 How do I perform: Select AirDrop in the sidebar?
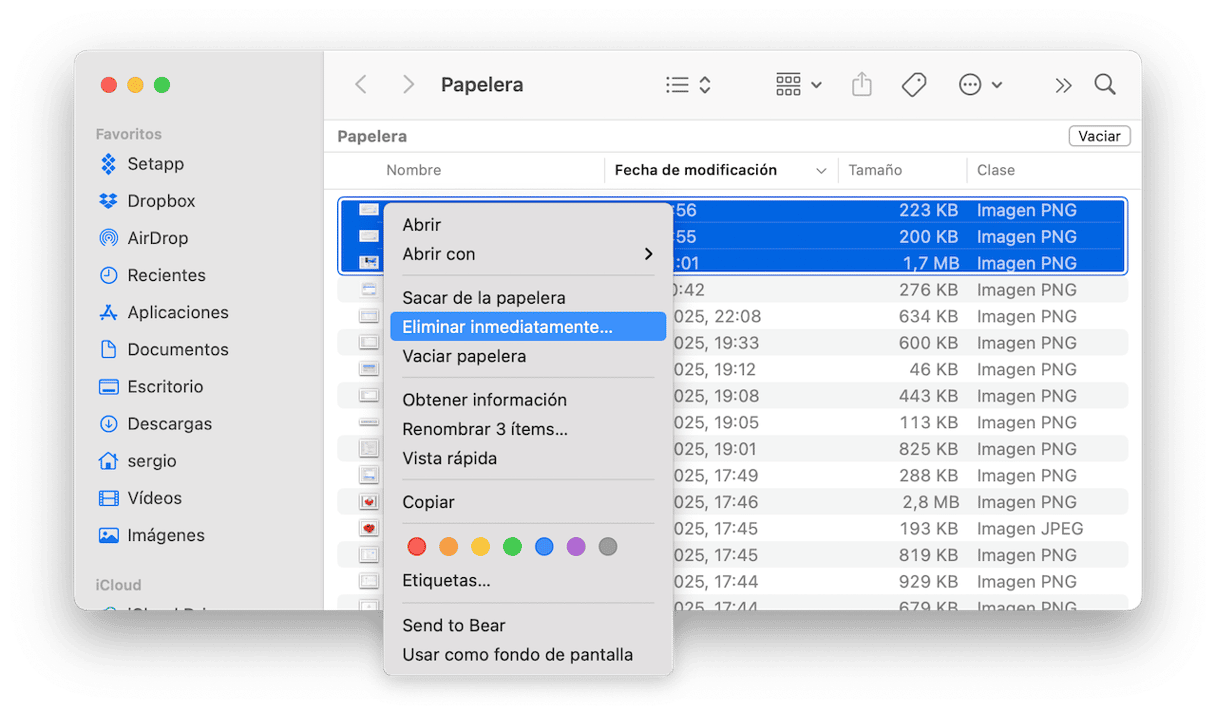tap(157, 238)
